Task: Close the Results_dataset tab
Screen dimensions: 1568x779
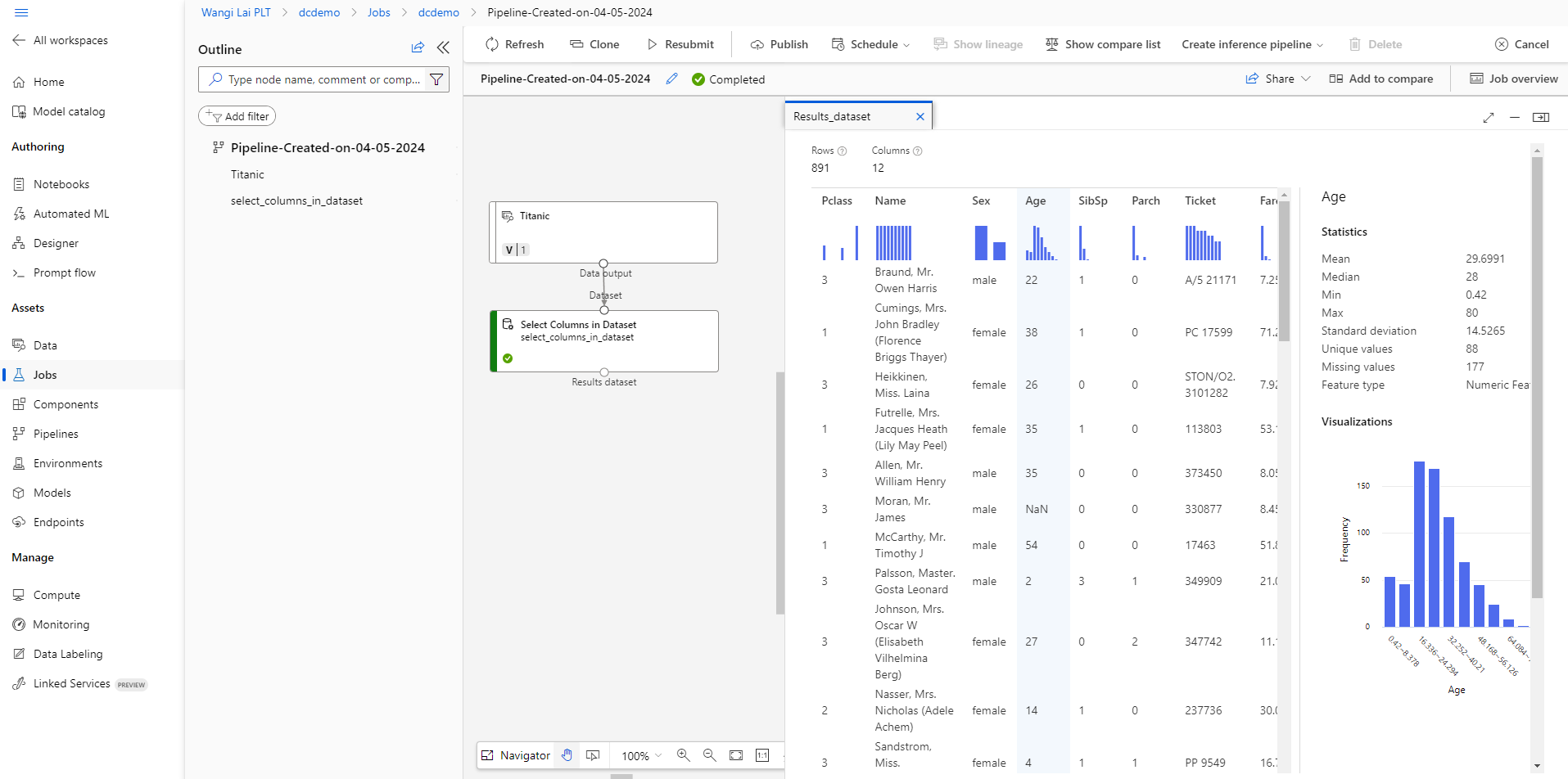Action: (x=920, y=116)
